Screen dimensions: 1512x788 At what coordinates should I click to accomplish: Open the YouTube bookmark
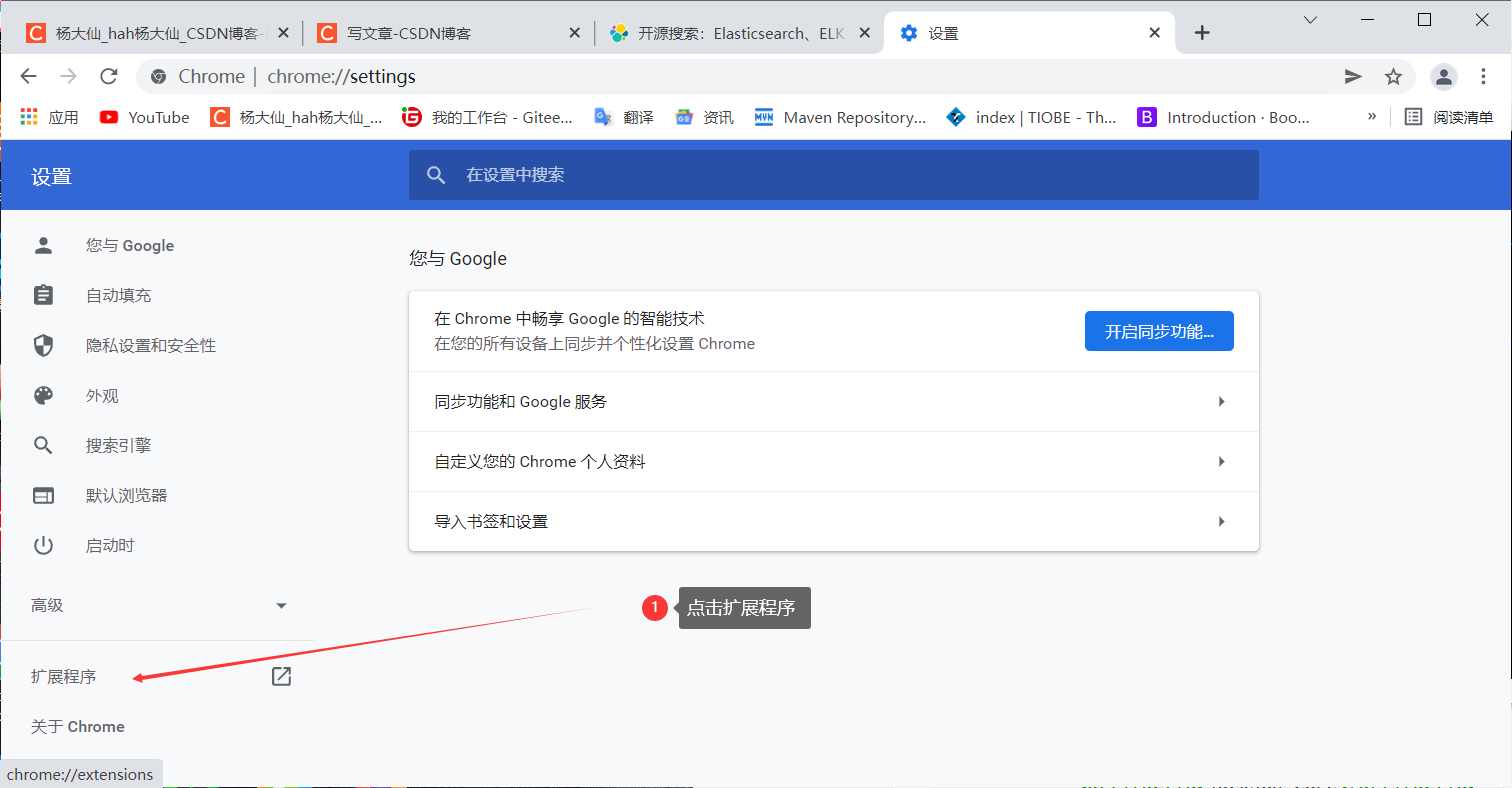(145, 117)
